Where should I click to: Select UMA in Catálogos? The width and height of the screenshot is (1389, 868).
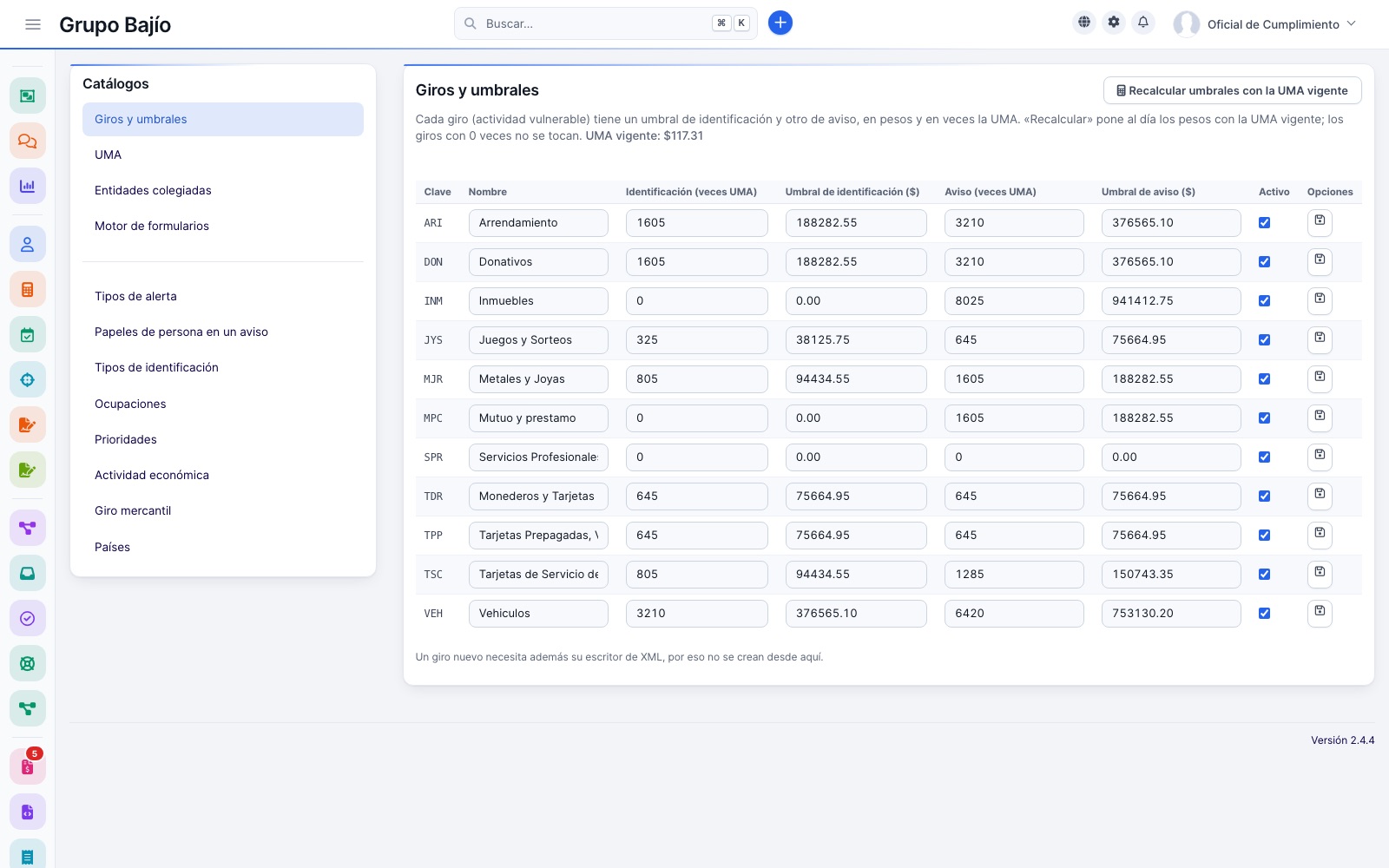coord(223,155)
